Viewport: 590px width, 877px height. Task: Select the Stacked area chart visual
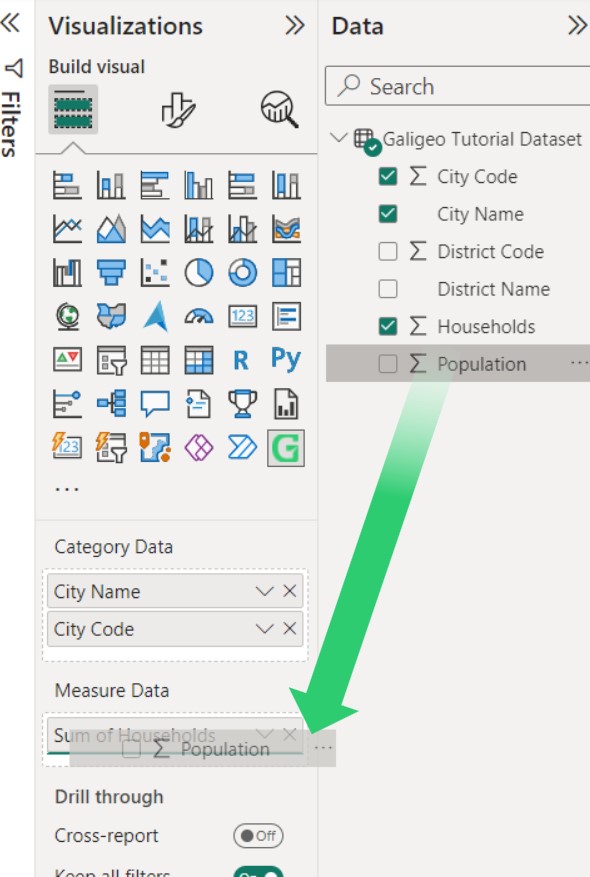[x=154, y=229]
